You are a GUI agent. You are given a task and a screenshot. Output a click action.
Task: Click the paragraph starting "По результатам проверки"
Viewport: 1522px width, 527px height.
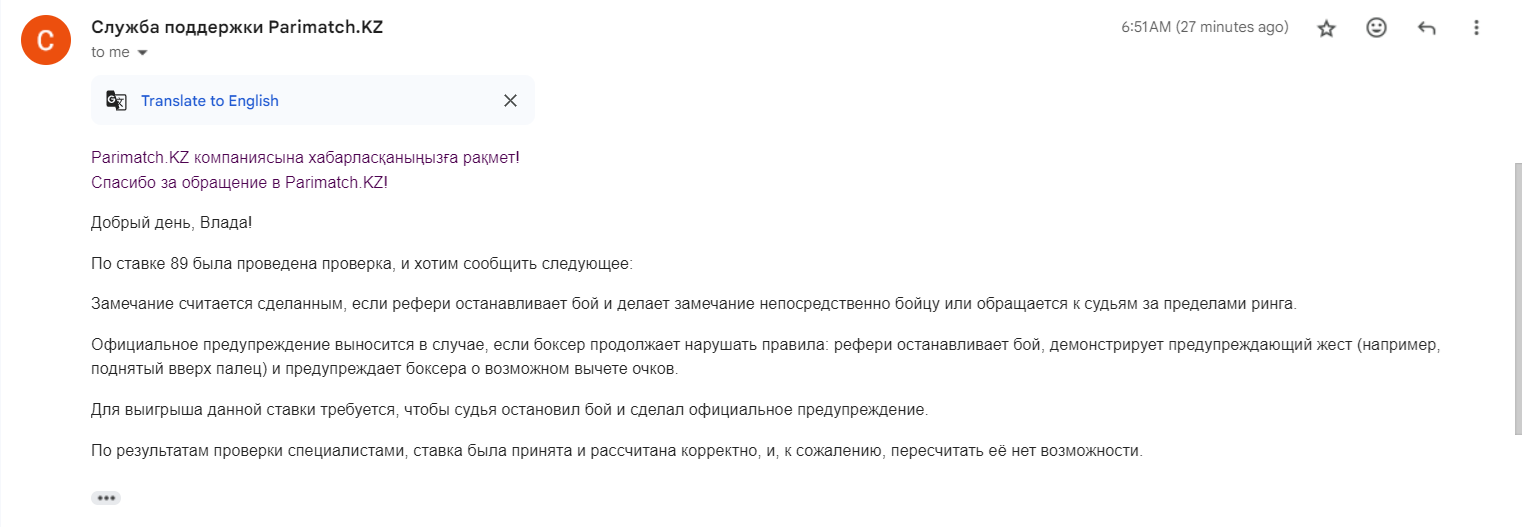click(616, 450)
